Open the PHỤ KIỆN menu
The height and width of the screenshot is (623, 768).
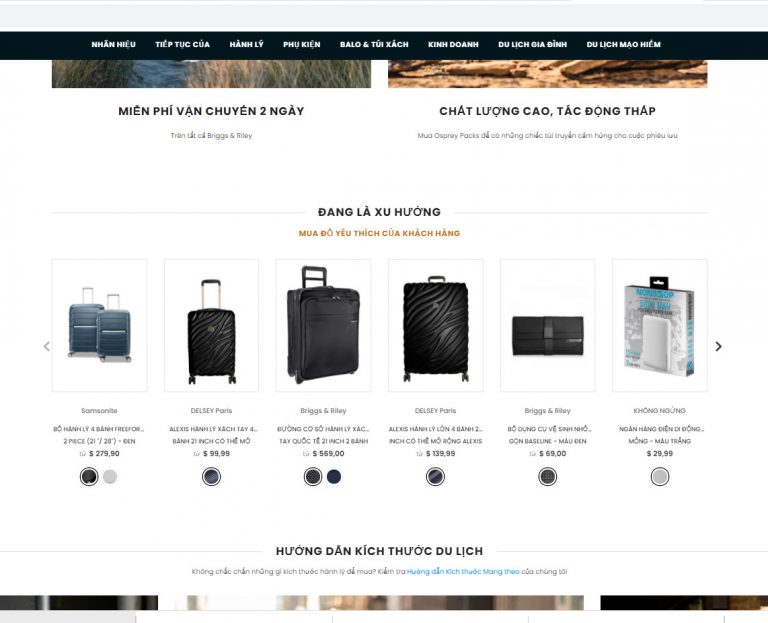pyautogui.click(x=302, y=45)
